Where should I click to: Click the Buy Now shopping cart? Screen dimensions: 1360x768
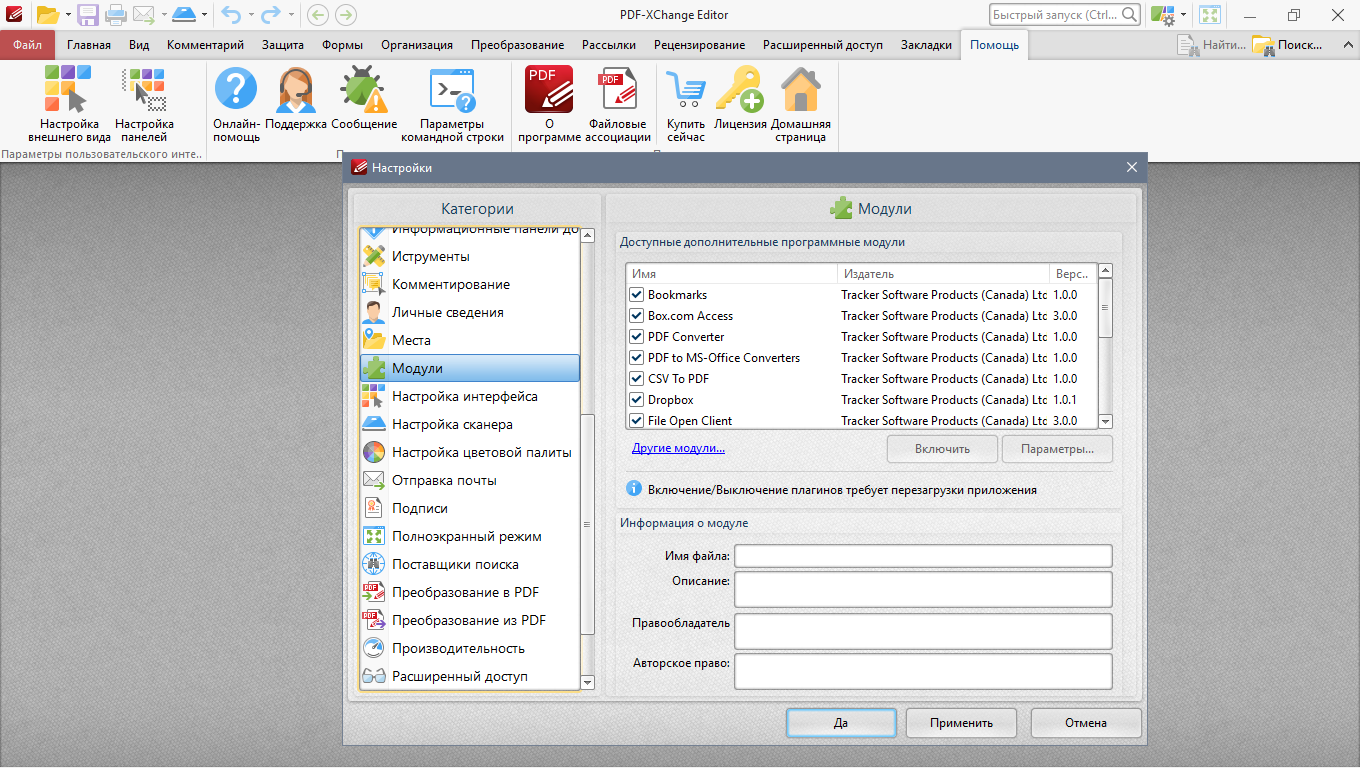[686, 90]
